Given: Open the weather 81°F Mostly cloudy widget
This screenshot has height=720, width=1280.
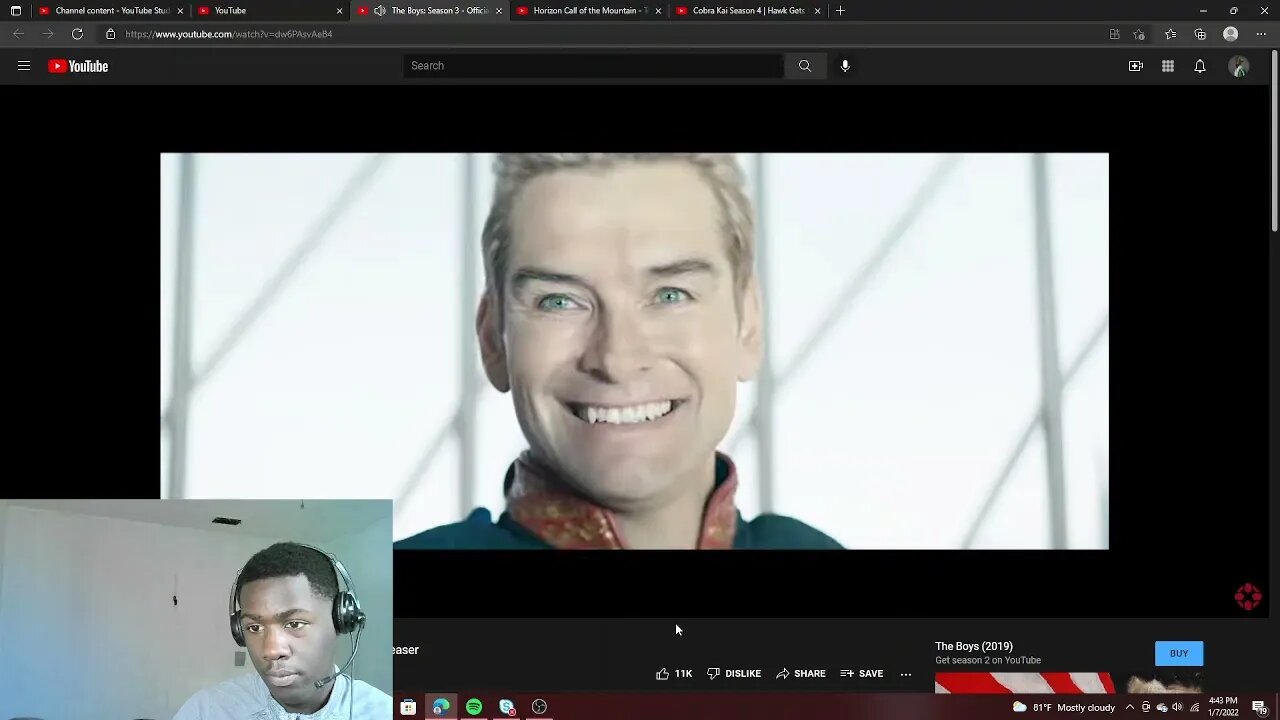Looking at the screenshot, I should coord(1064,707).
